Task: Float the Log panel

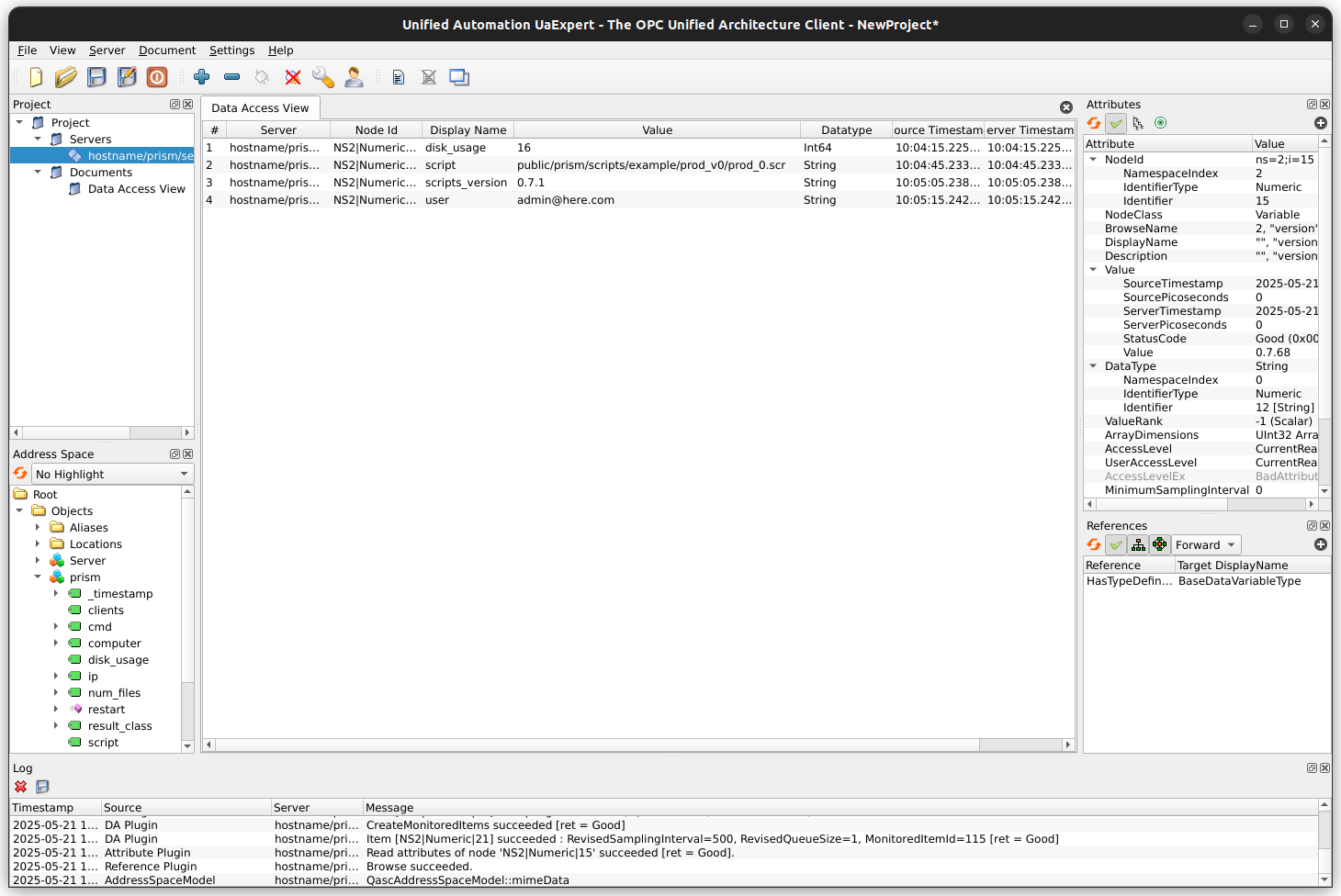Action: [1312, 768]
